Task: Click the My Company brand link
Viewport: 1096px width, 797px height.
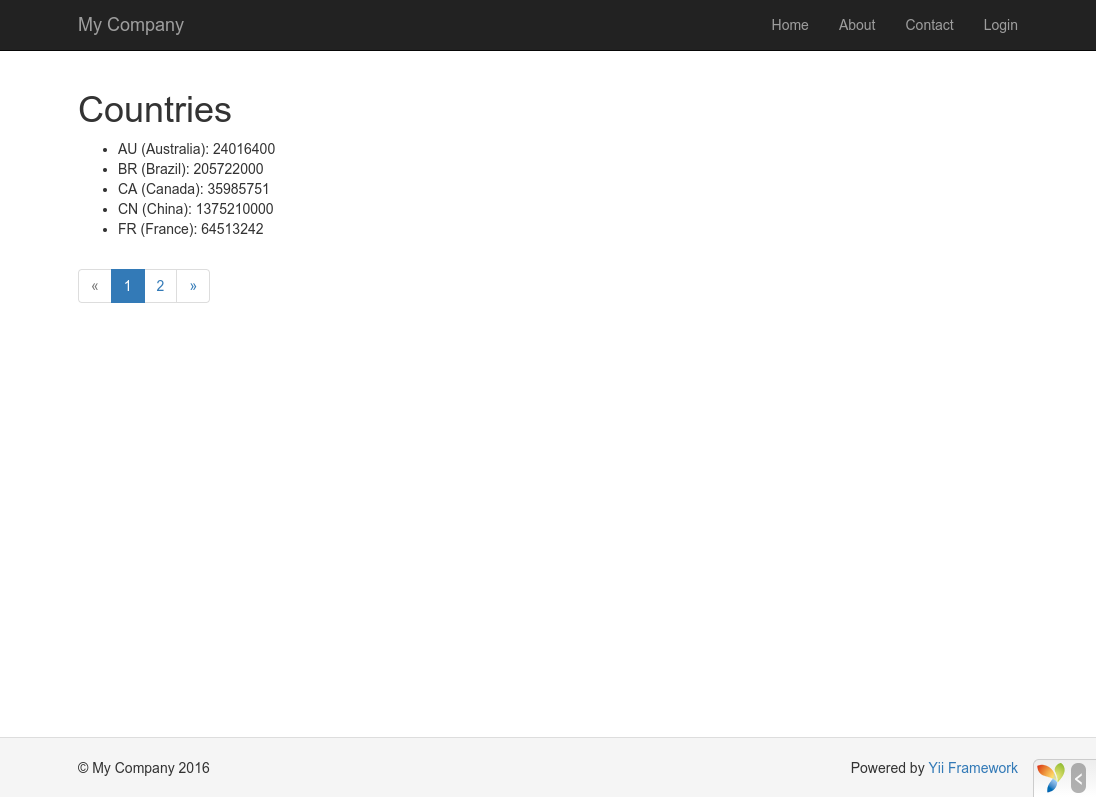Action: [x=131, y=25]
